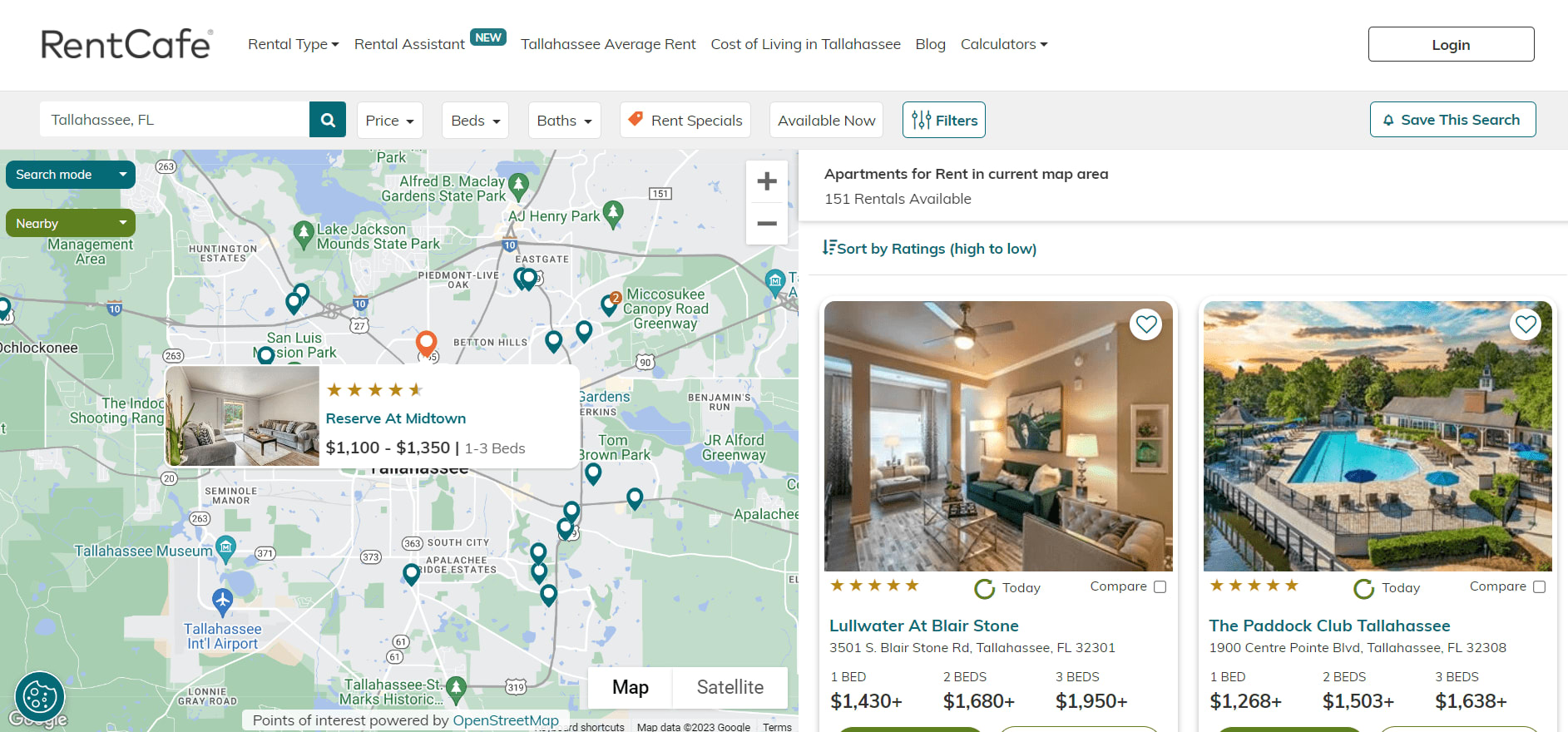Click the Tallahassee, FL location input field
The width and height of the screenshot is (1568, 732).
pos(175,120)
